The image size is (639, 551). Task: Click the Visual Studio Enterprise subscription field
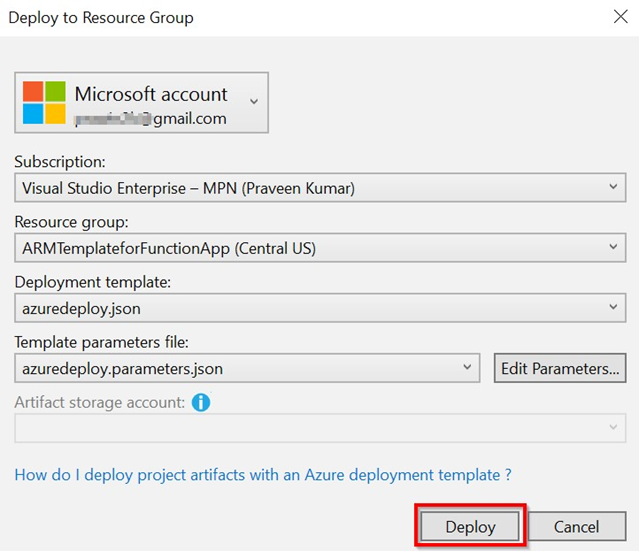click(300, 187)
